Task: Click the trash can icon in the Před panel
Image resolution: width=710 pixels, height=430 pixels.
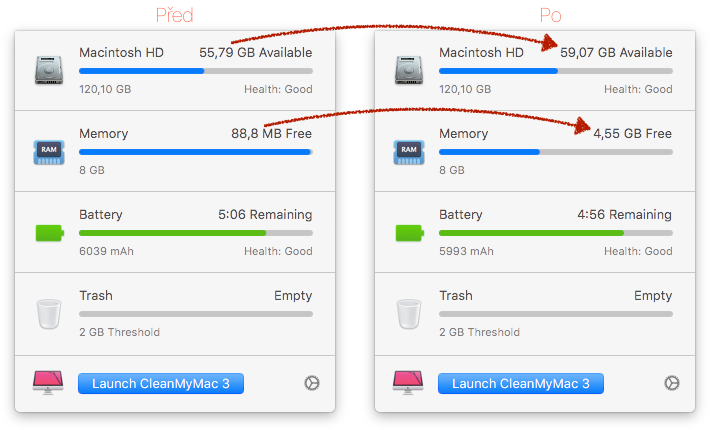Action: [x=49, y=314]
